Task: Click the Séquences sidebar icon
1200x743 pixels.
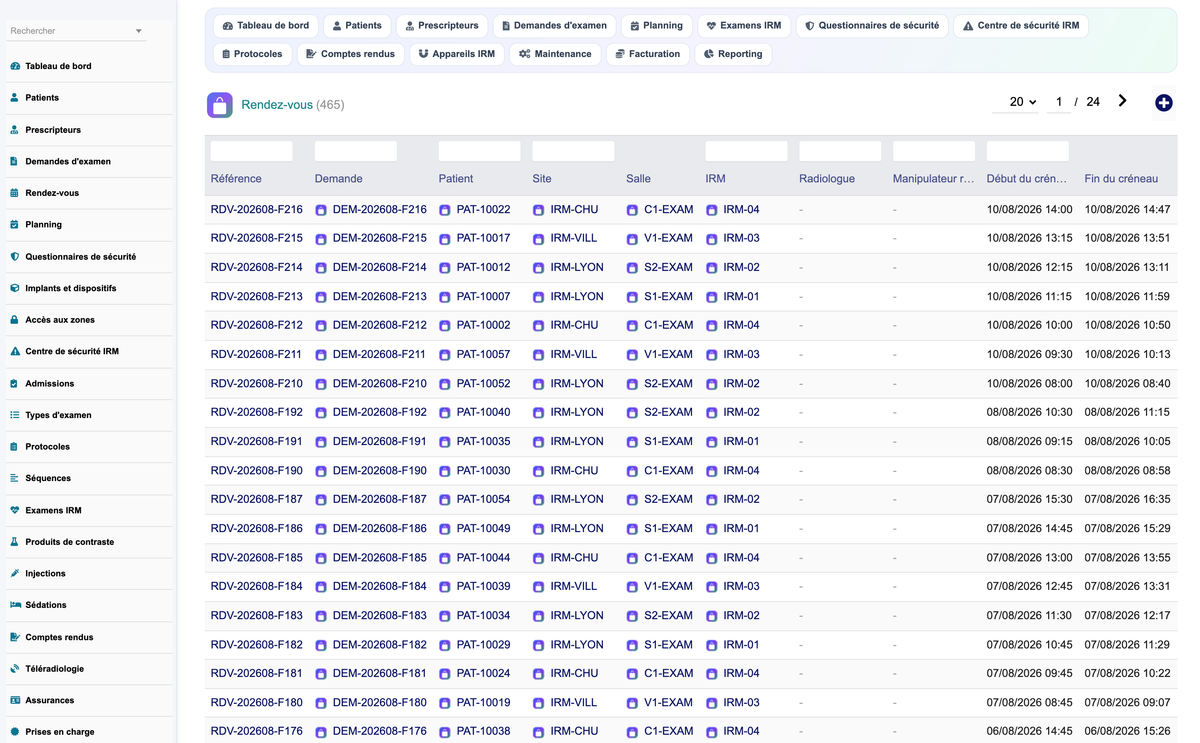Action: point(15,478)
